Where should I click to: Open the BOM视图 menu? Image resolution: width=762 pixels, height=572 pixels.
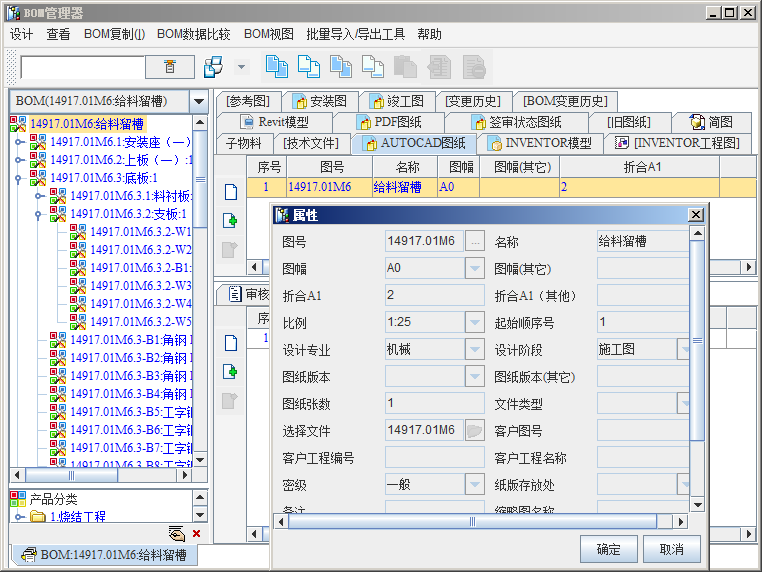[x=268, y=34]
